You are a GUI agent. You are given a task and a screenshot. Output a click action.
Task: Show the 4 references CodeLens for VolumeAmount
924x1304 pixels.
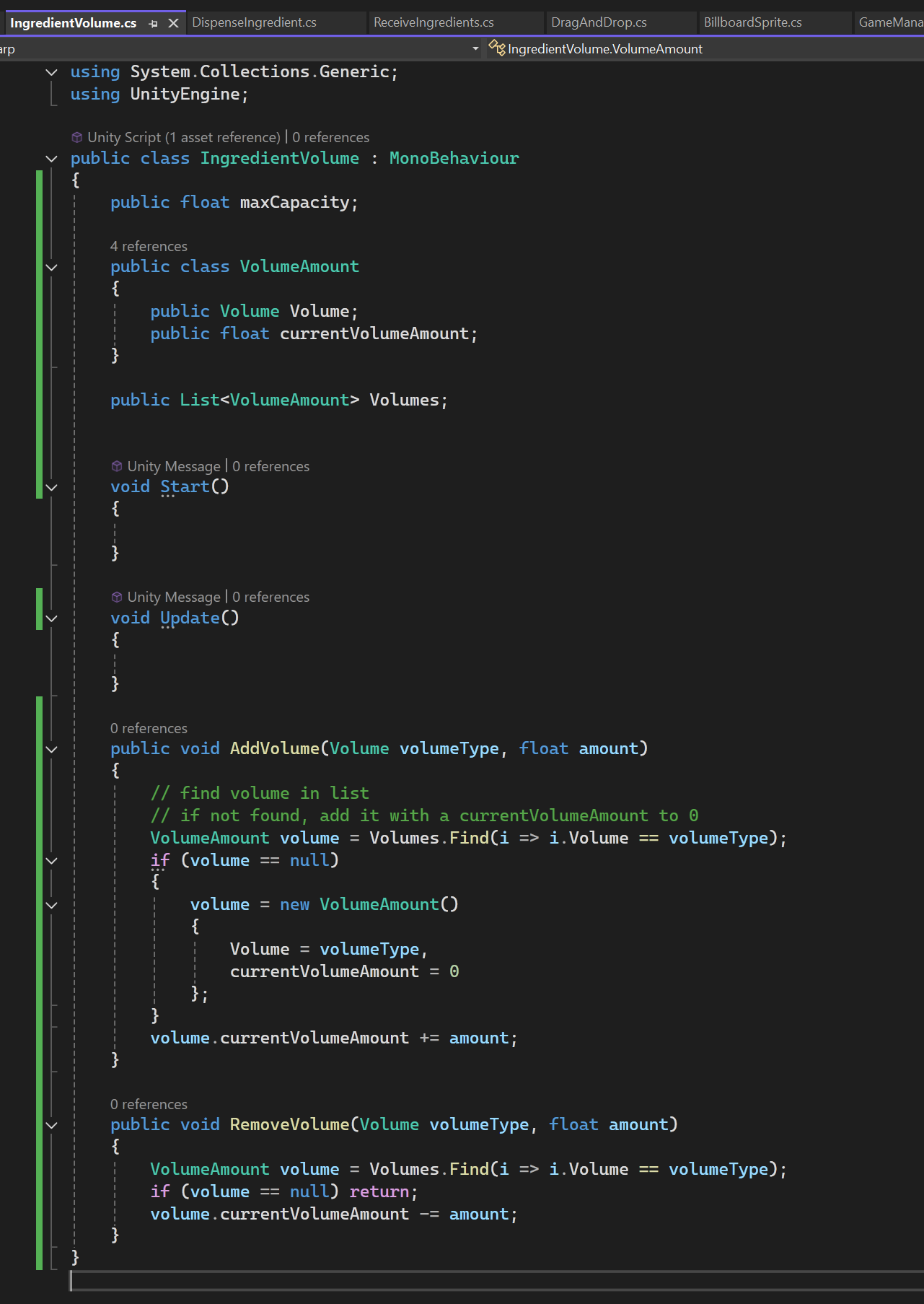(x=149, y=246)
